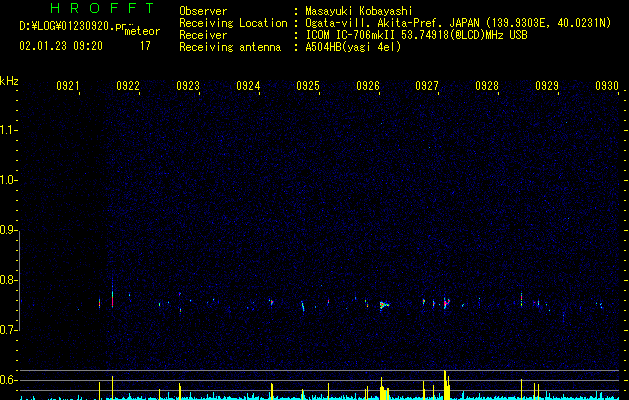Image resolution: width=629 pixels, height=400 pixels.
Task: Click the A504HB(yagi 4el) antenna text
Action: pos(353,47)
